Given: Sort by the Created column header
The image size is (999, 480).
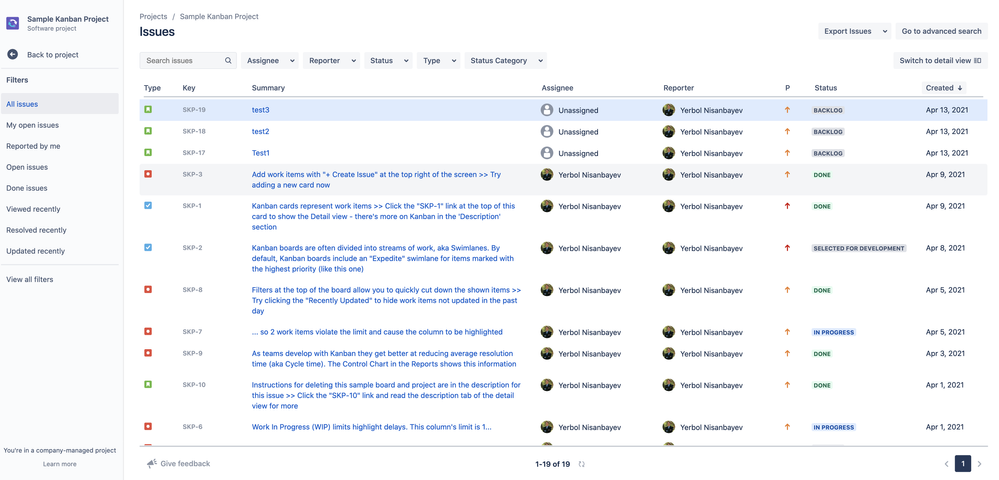Looking at the screenshot, I should pyautogui.click(x=944, y=88).
